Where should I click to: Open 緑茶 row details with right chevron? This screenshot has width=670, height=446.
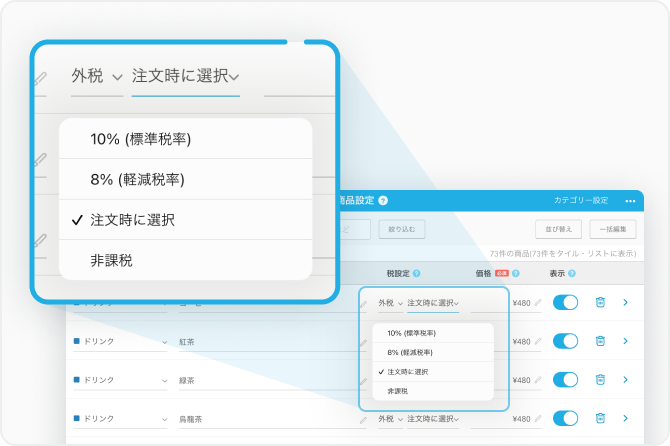(x=626, y=379)
